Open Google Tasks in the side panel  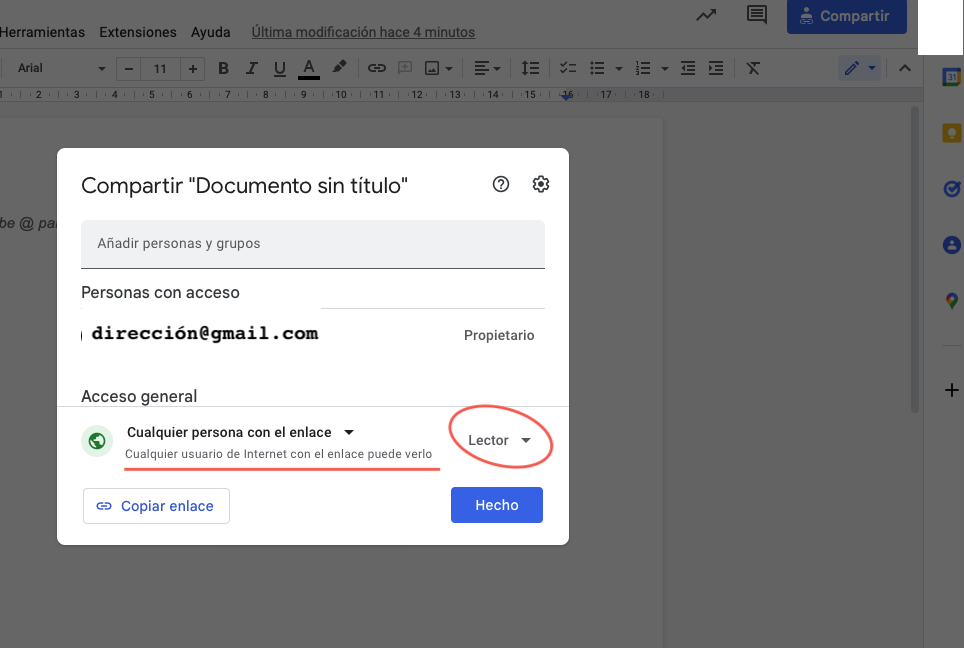[x=952, y=189]
